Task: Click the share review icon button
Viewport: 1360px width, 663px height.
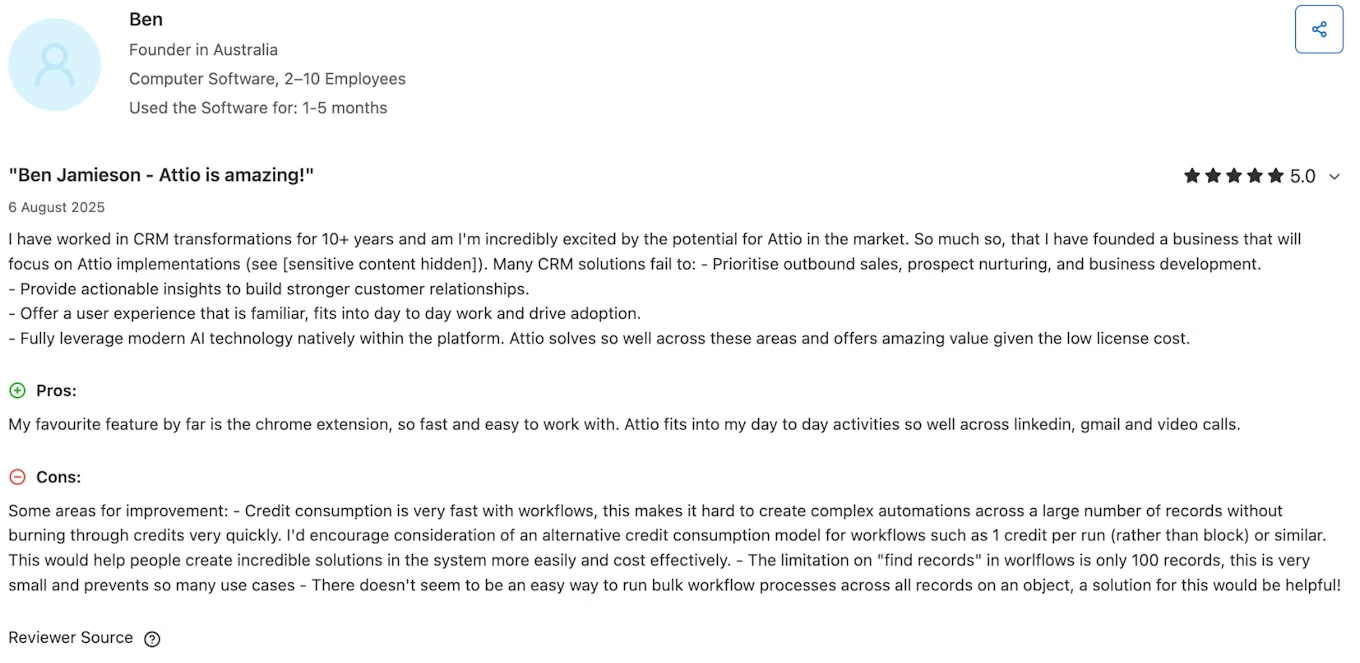Action: pos(1318,29)
